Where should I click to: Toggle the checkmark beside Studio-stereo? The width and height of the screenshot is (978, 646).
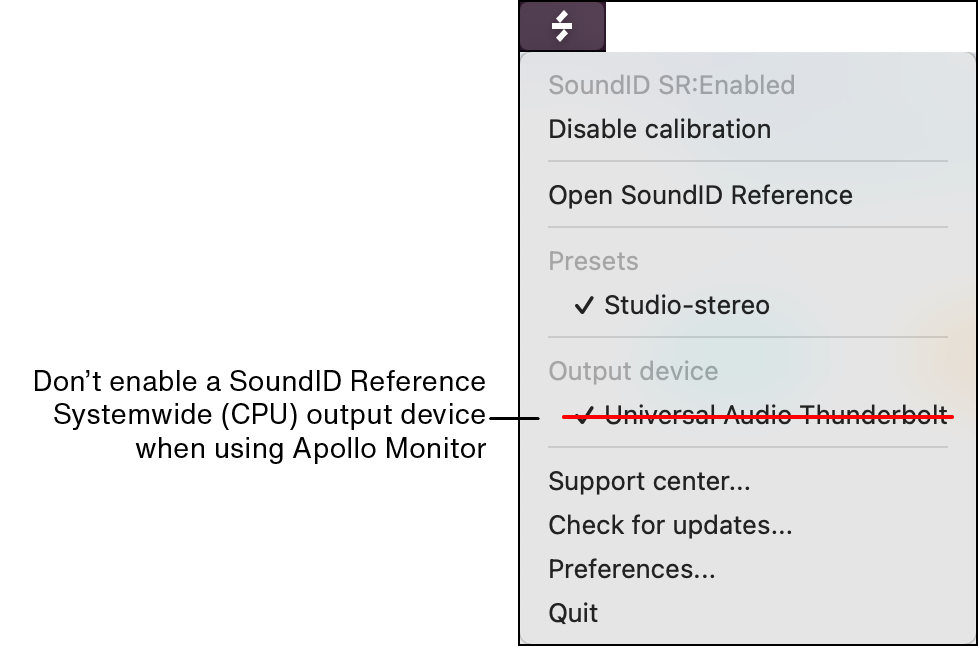[584, 305]
